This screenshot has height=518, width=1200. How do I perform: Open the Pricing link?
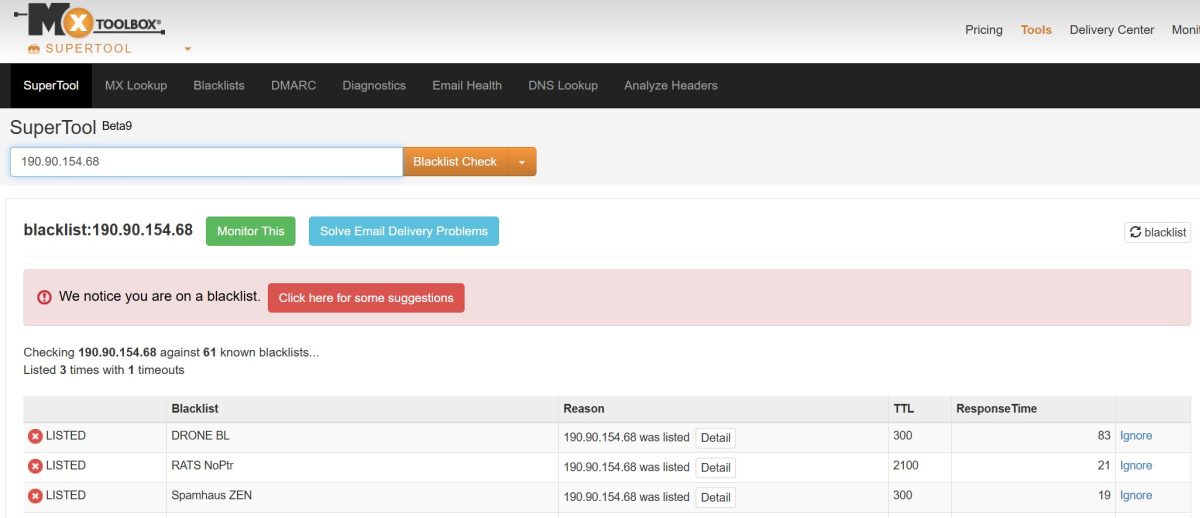[x=984, y=30]
